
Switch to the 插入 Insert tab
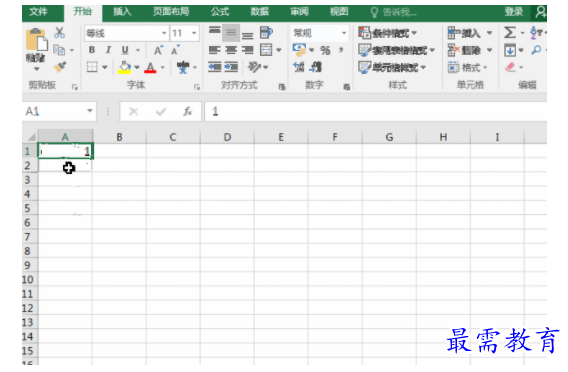tap(122, 12)
